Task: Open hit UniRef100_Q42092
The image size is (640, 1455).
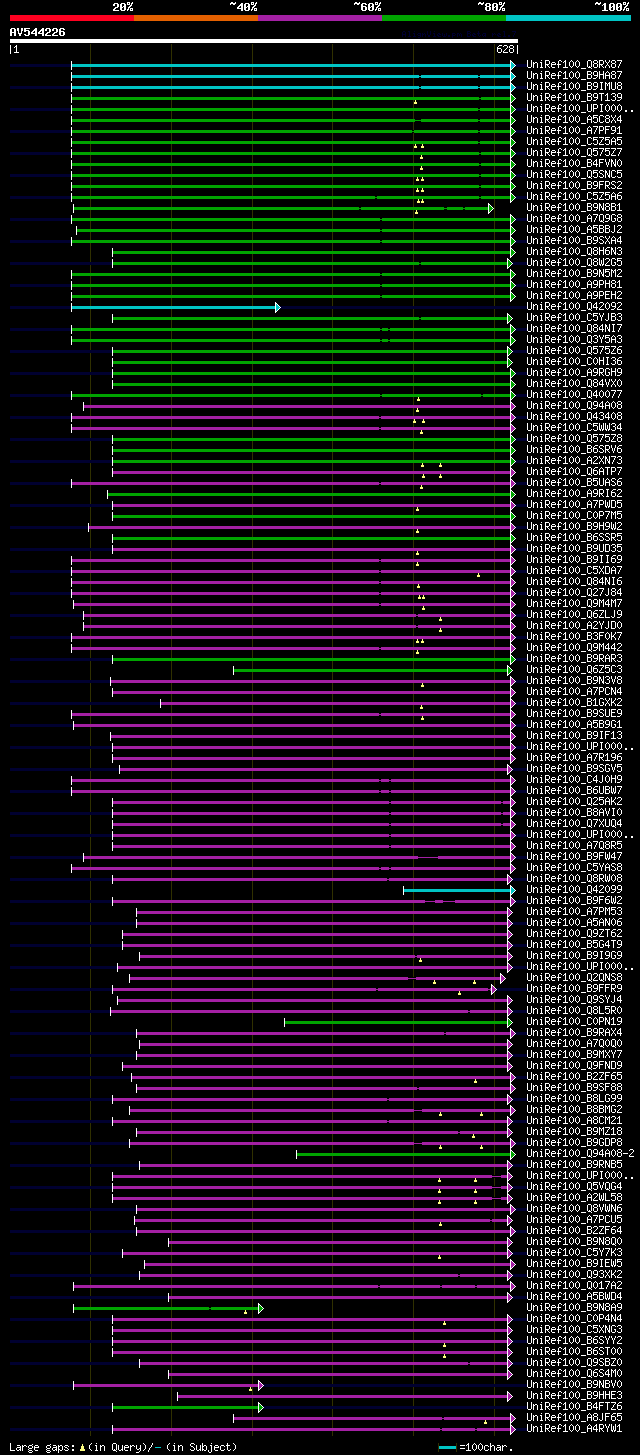Action: click(x=574, y=307)
